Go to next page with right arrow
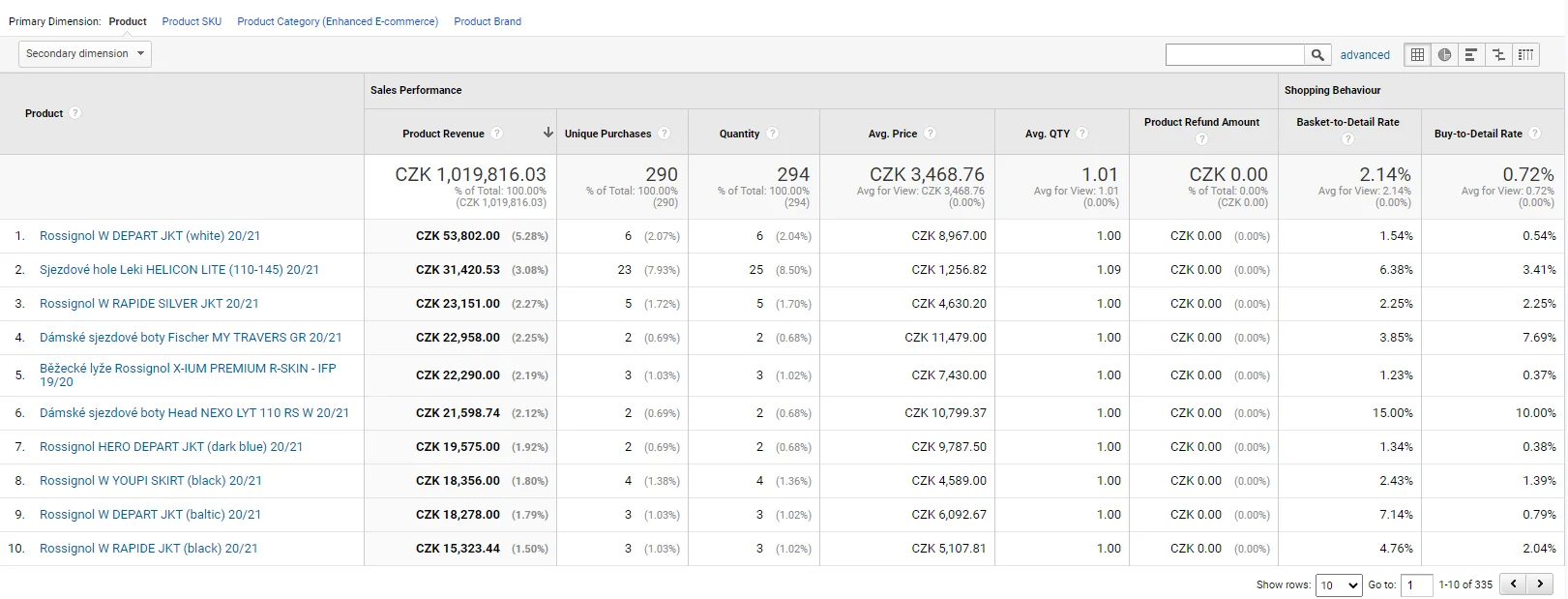This screenshot has height=599, width=1568. 1540,584
